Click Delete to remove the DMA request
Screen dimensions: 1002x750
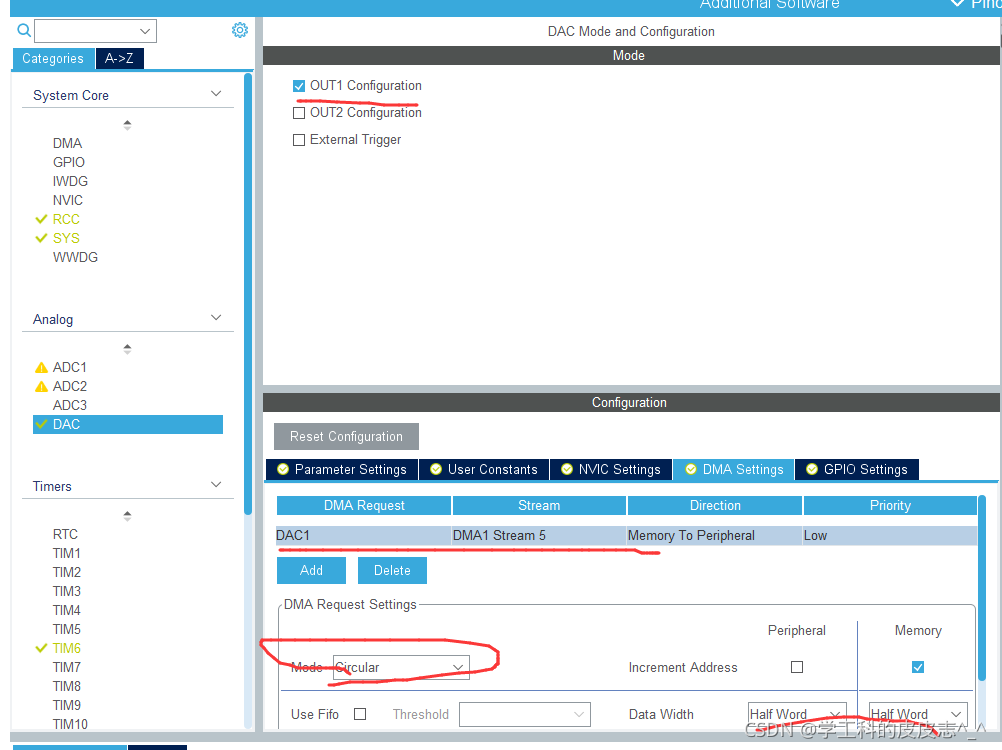coord(392,570)
